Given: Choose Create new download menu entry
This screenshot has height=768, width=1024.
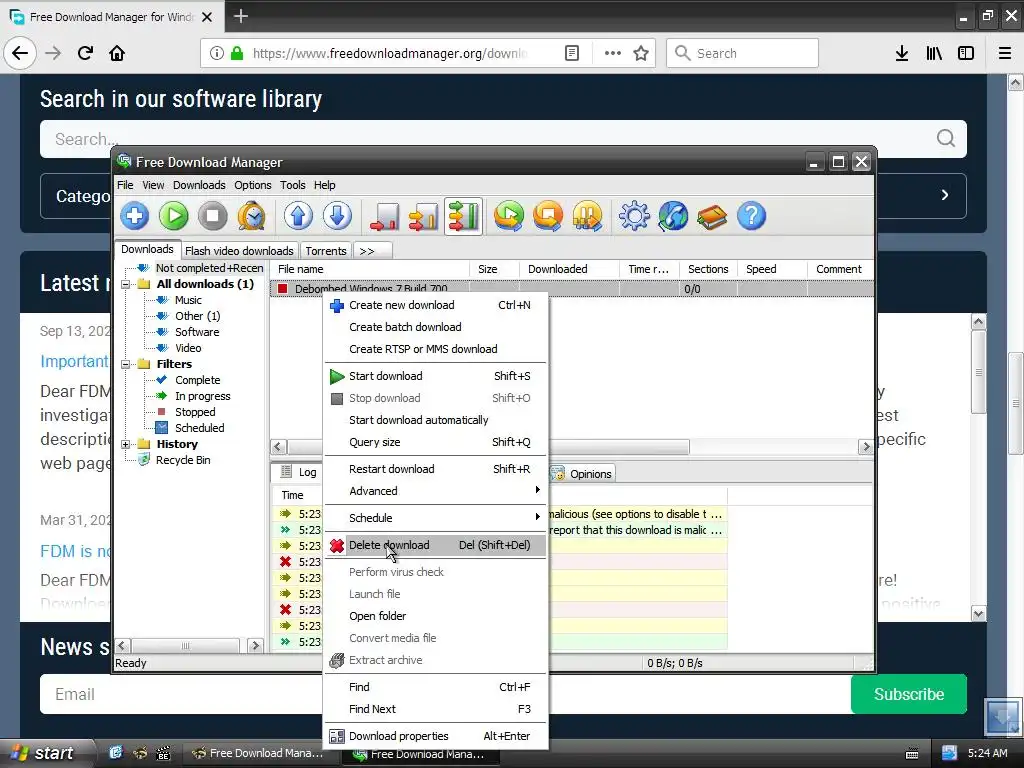Looking at the screenshot, I should [435, 305].
